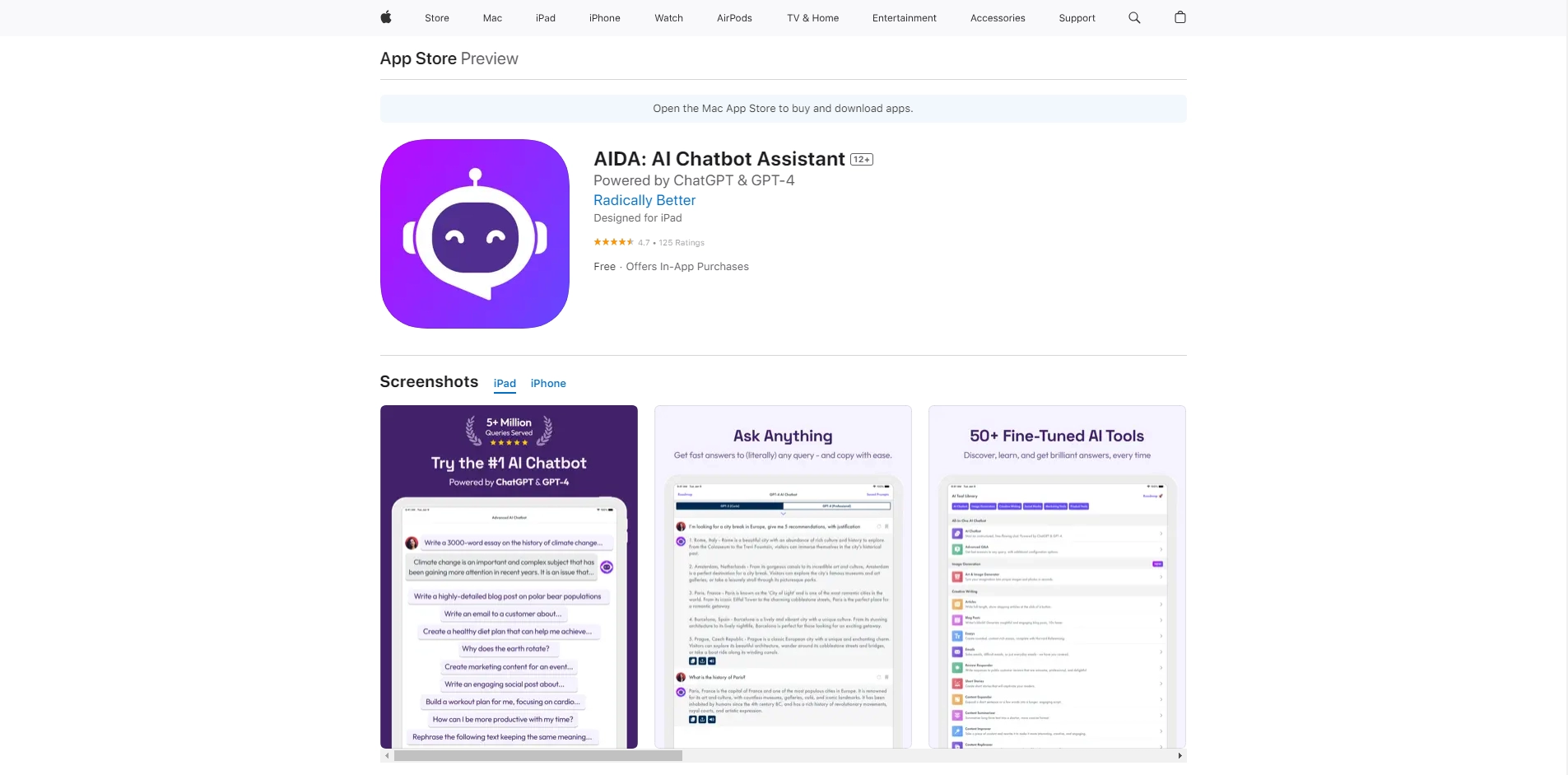The width and height of the screenshot is (1568, 775).
Task: Open the Support menu item
Action: point(1077,18)
